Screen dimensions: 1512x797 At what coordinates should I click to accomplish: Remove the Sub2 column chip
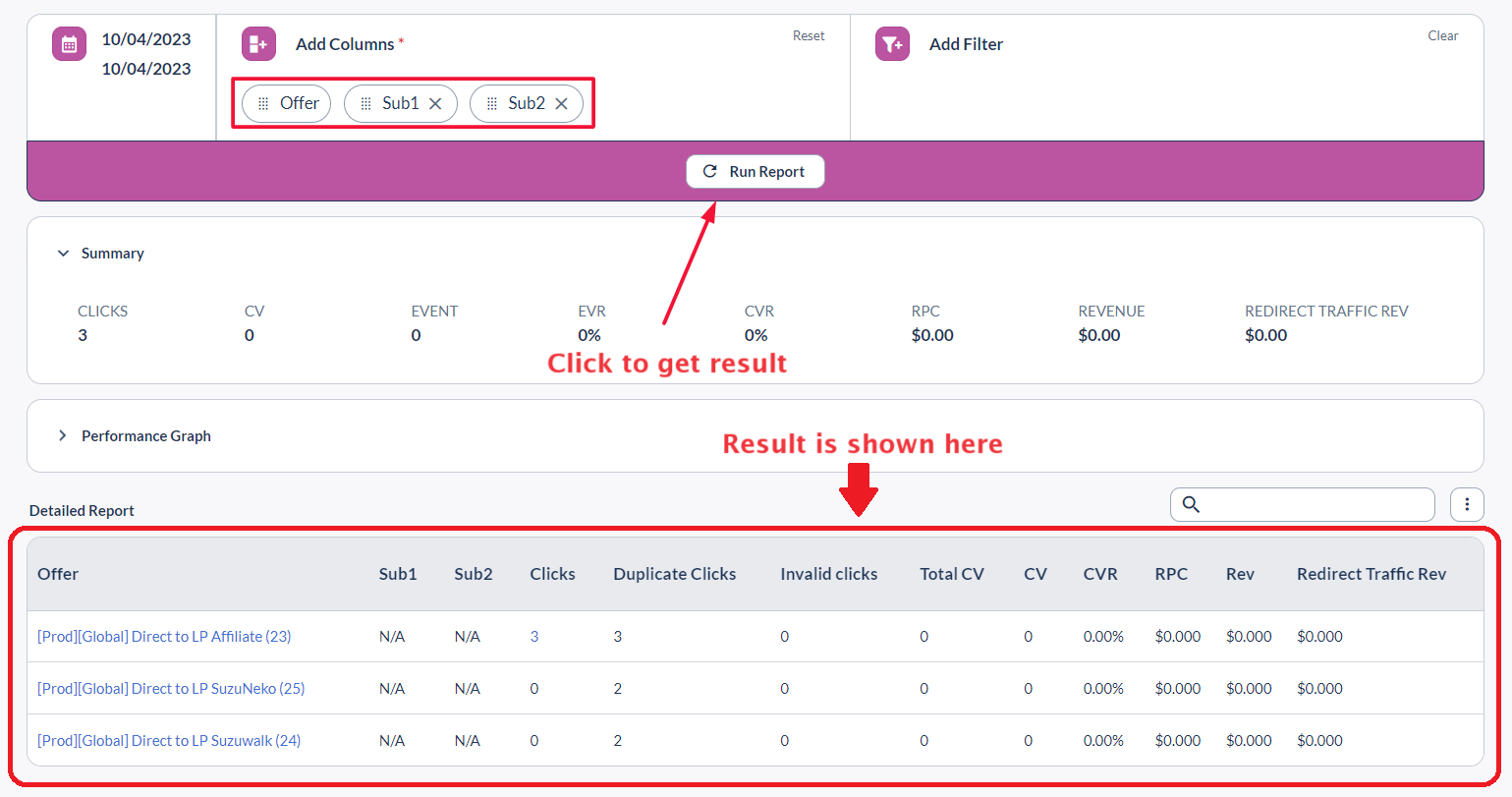click(x=561, y=104)
